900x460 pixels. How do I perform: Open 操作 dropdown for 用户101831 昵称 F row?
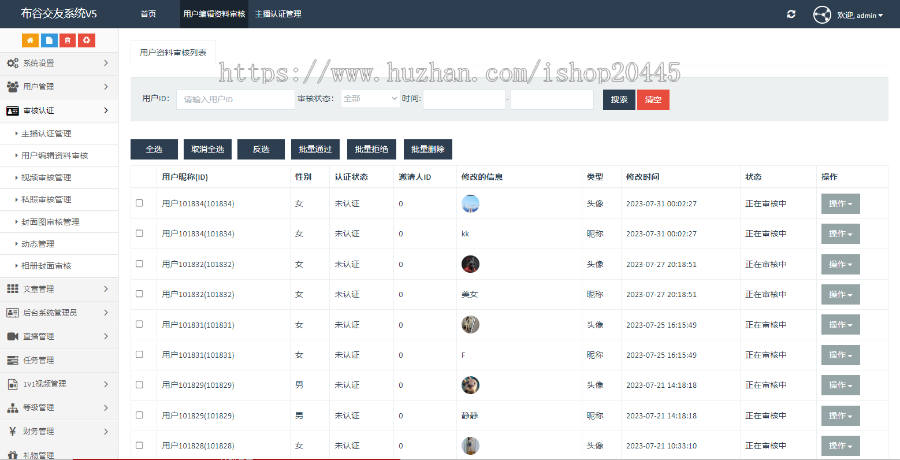click(x=840, y=355)
